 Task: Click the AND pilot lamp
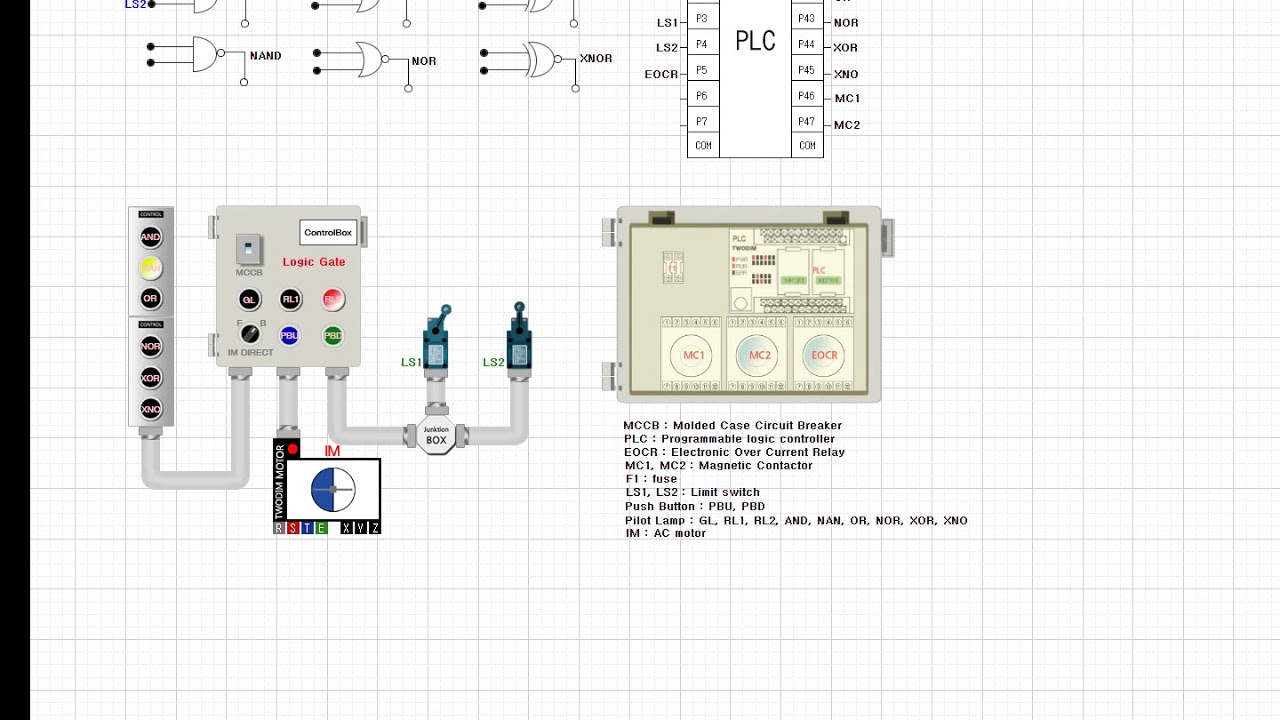[x=150, y=237]
